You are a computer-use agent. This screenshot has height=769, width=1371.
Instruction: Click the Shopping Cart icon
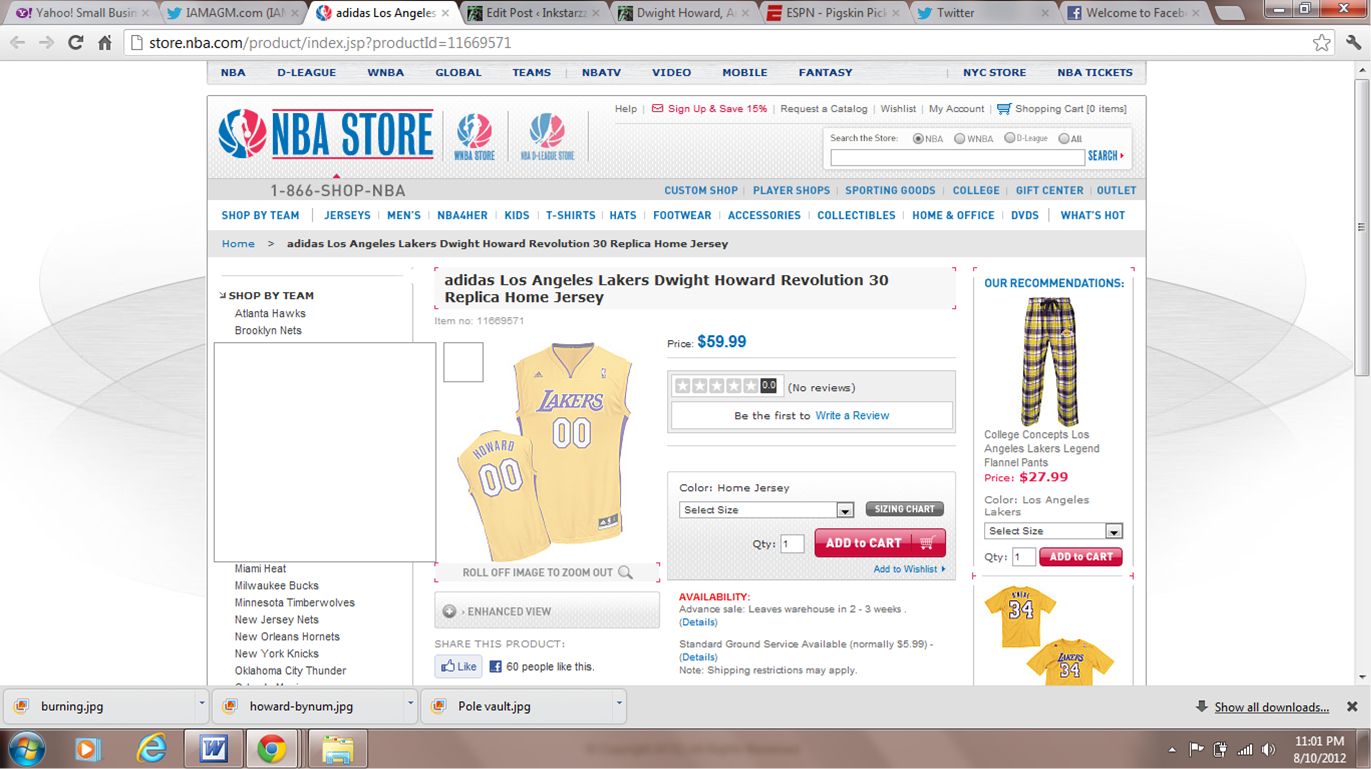pyautogui.click(x=1004, y=109)
